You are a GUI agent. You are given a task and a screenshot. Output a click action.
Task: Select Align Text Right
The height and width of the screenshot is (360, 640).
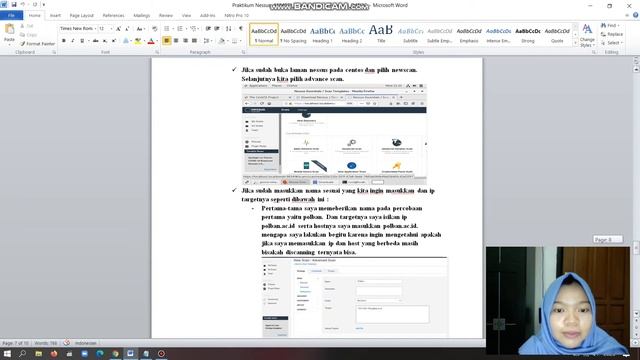[185, 41]
